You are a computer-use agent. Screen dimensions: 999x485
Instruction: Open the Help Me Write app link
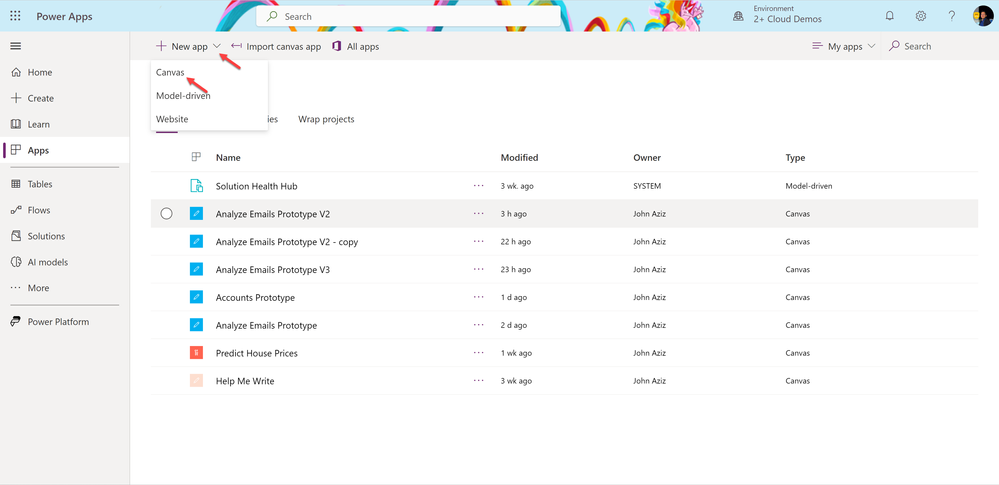coord(245,381)
